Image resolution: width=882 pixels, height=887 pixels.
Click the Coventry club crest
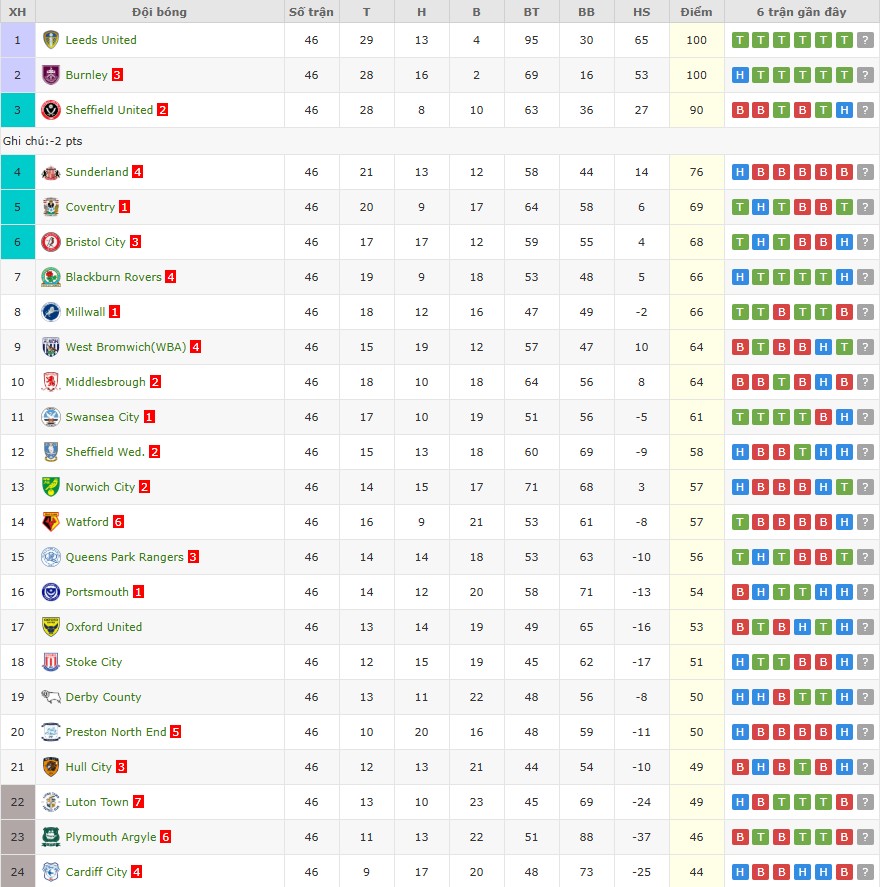click(x=51, y=207)
